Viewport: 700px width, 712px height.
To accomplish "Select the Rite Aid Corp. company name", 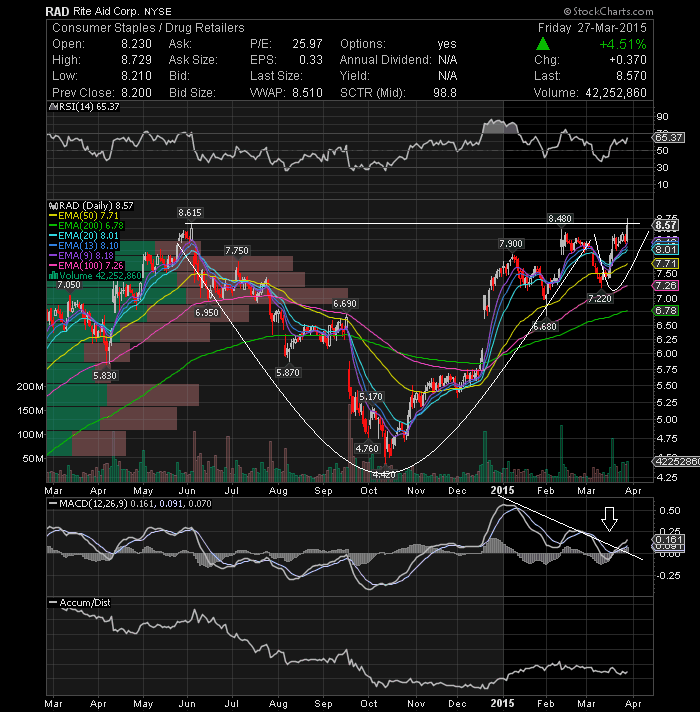I will point(106,11).
